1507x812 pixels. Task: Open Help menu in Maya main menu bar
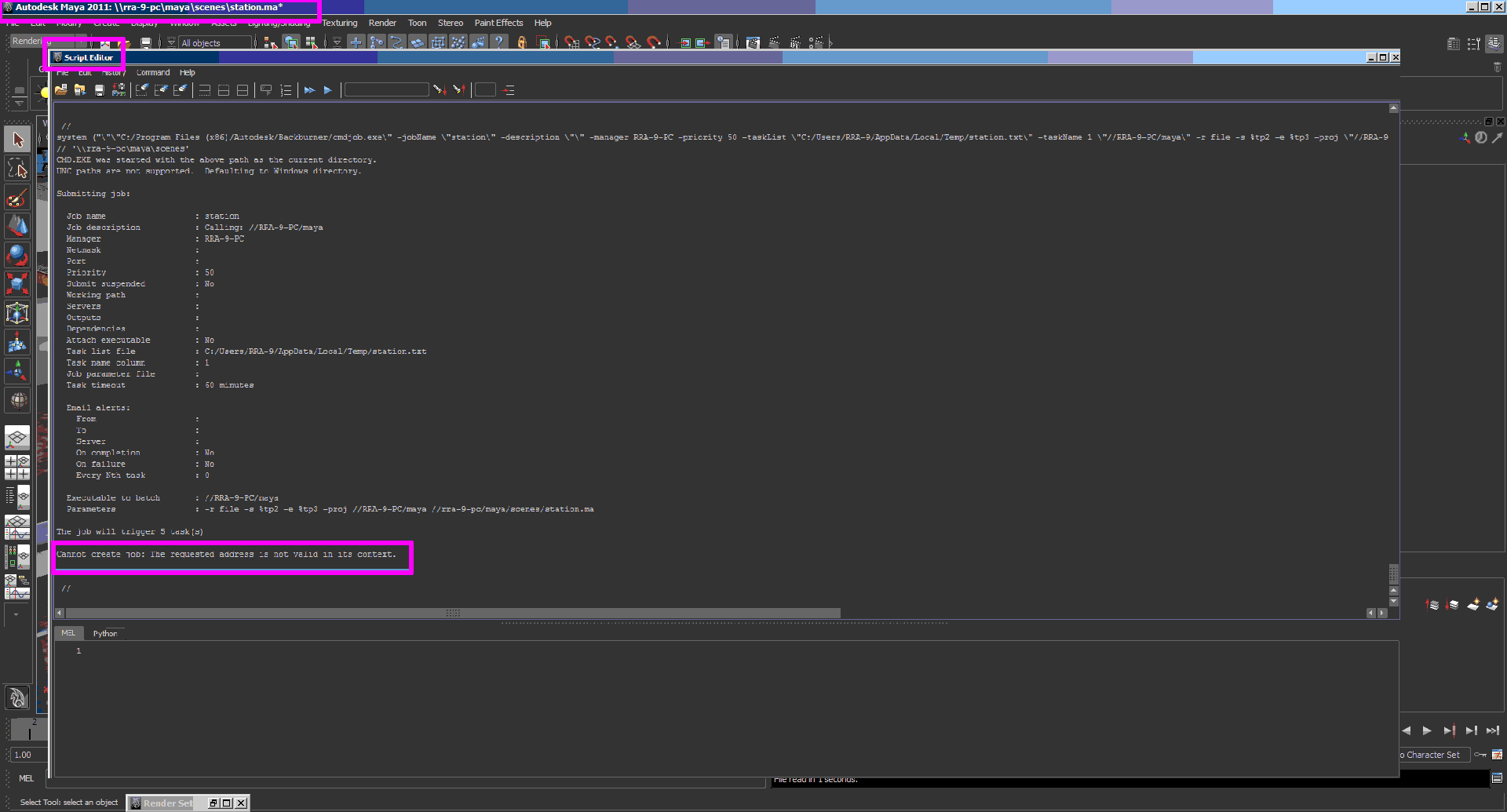[542, 23]
